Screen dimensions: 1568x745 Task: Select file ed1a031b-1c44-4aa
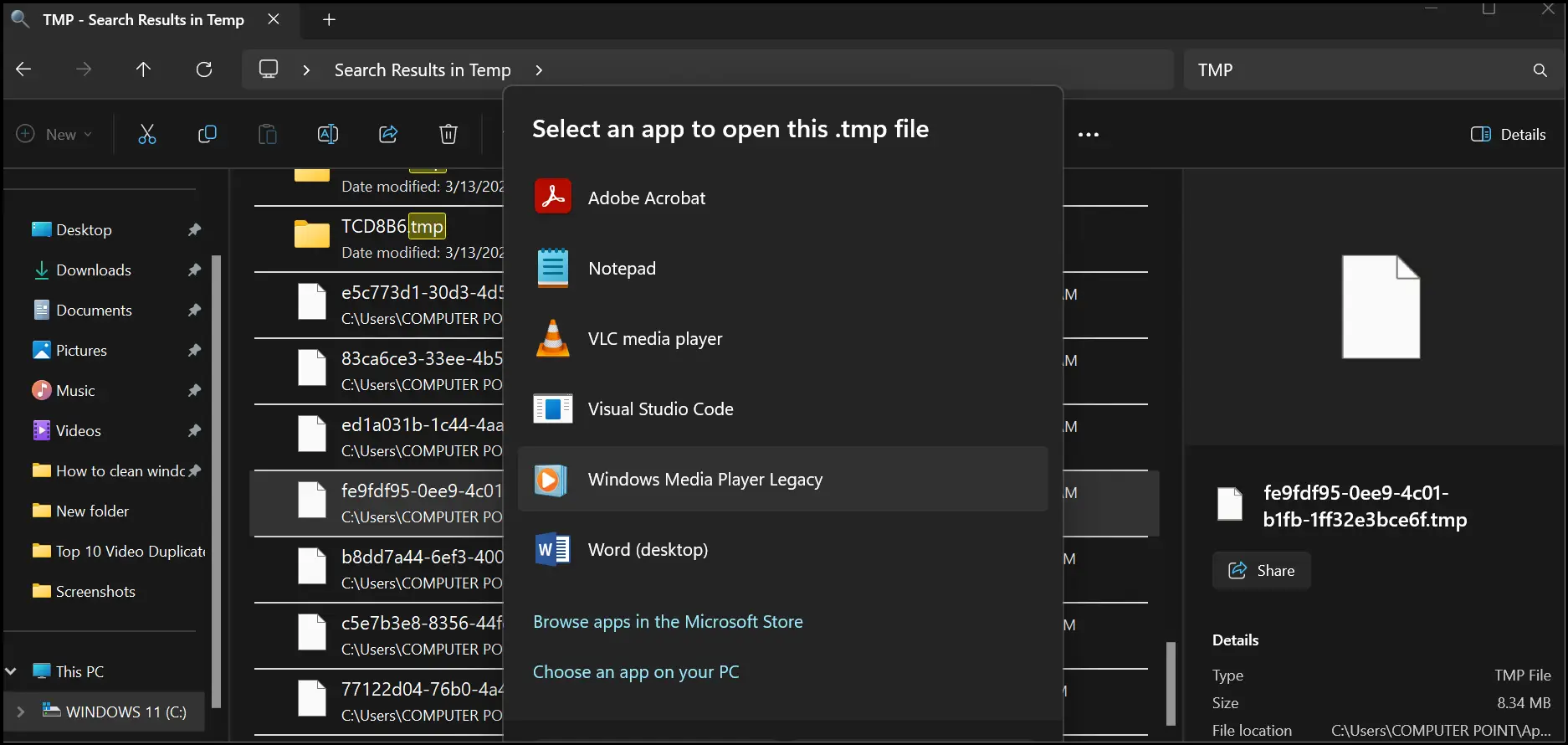pyautogui.click(x=378, y=437)
